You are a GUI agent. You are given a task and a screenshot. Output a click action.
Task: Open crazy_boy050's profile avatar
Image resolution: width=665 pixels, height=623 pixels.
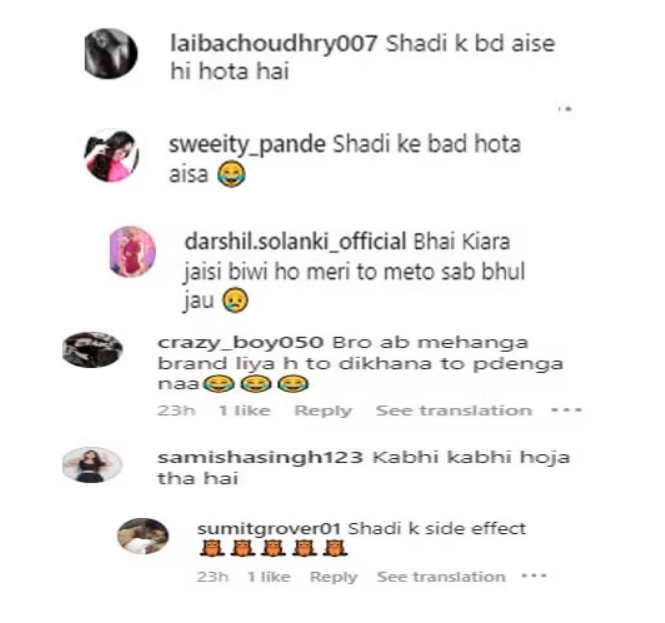[x=92, y=350]
